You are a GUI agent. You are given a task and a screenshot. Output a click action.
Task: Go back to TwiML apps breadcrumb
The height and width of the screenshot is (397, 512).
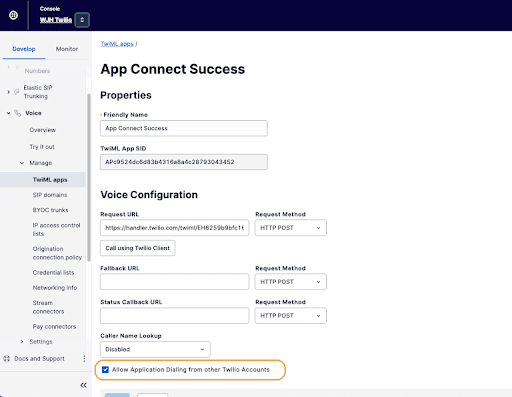[117, 44]
